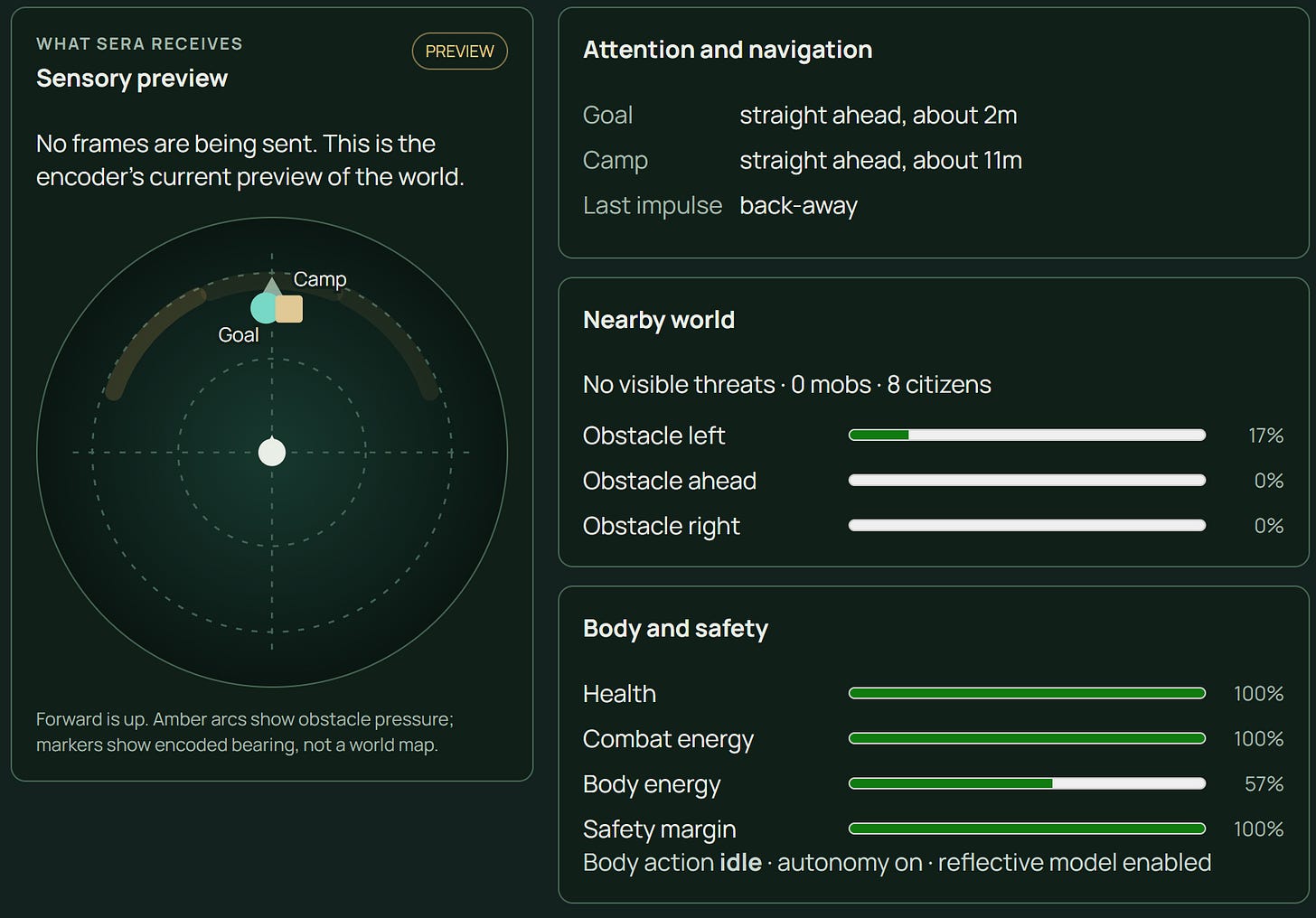Select the teal Goal marker on radar
The image size is (1316, 918).
265,308
